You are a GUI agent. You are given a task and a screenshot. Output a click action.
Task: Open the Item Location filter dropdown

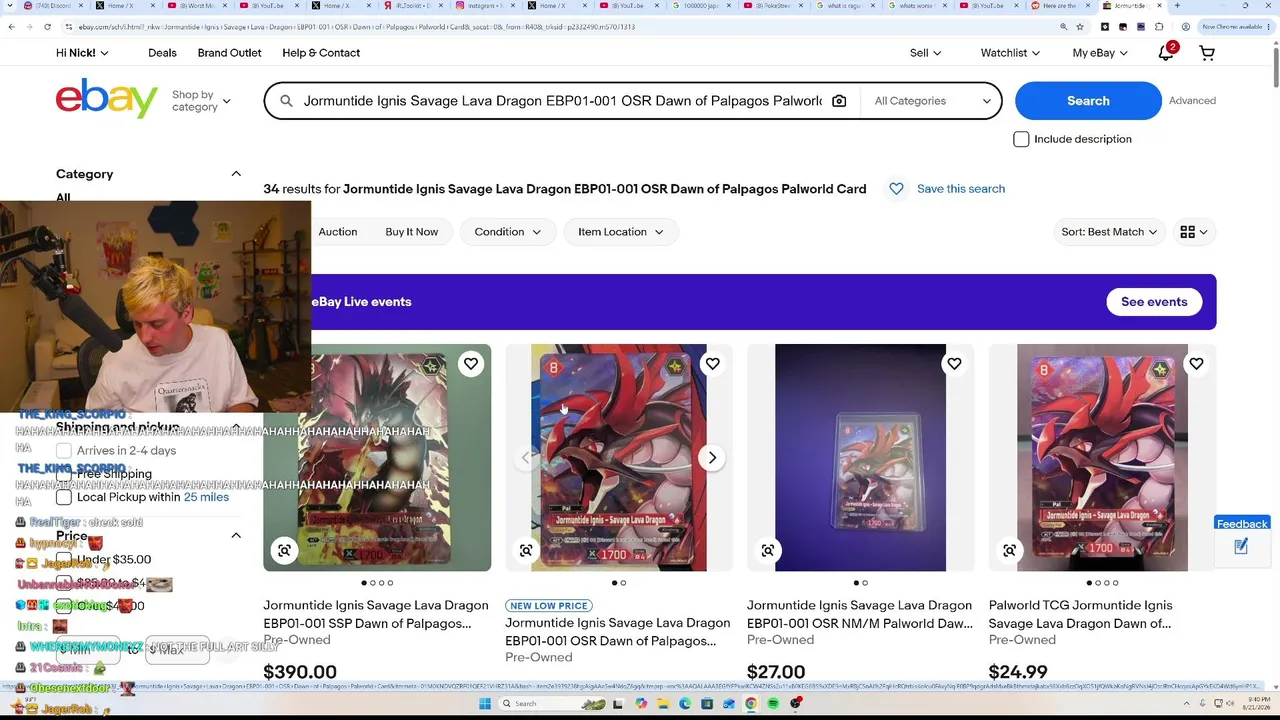point(621,232)
